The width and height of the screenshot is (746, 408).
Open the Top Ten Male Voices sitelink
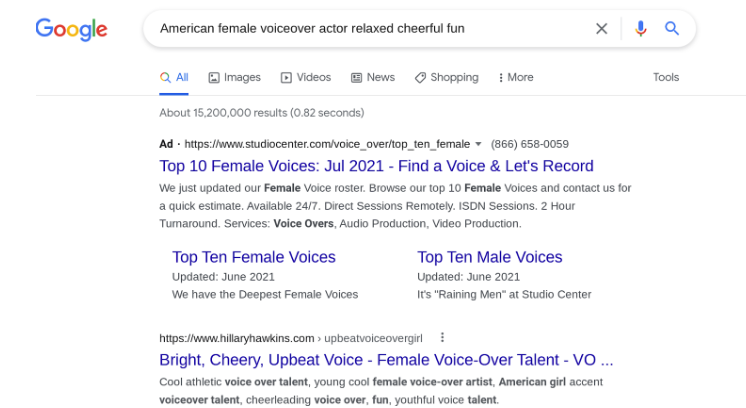click(x=490, y=257)
